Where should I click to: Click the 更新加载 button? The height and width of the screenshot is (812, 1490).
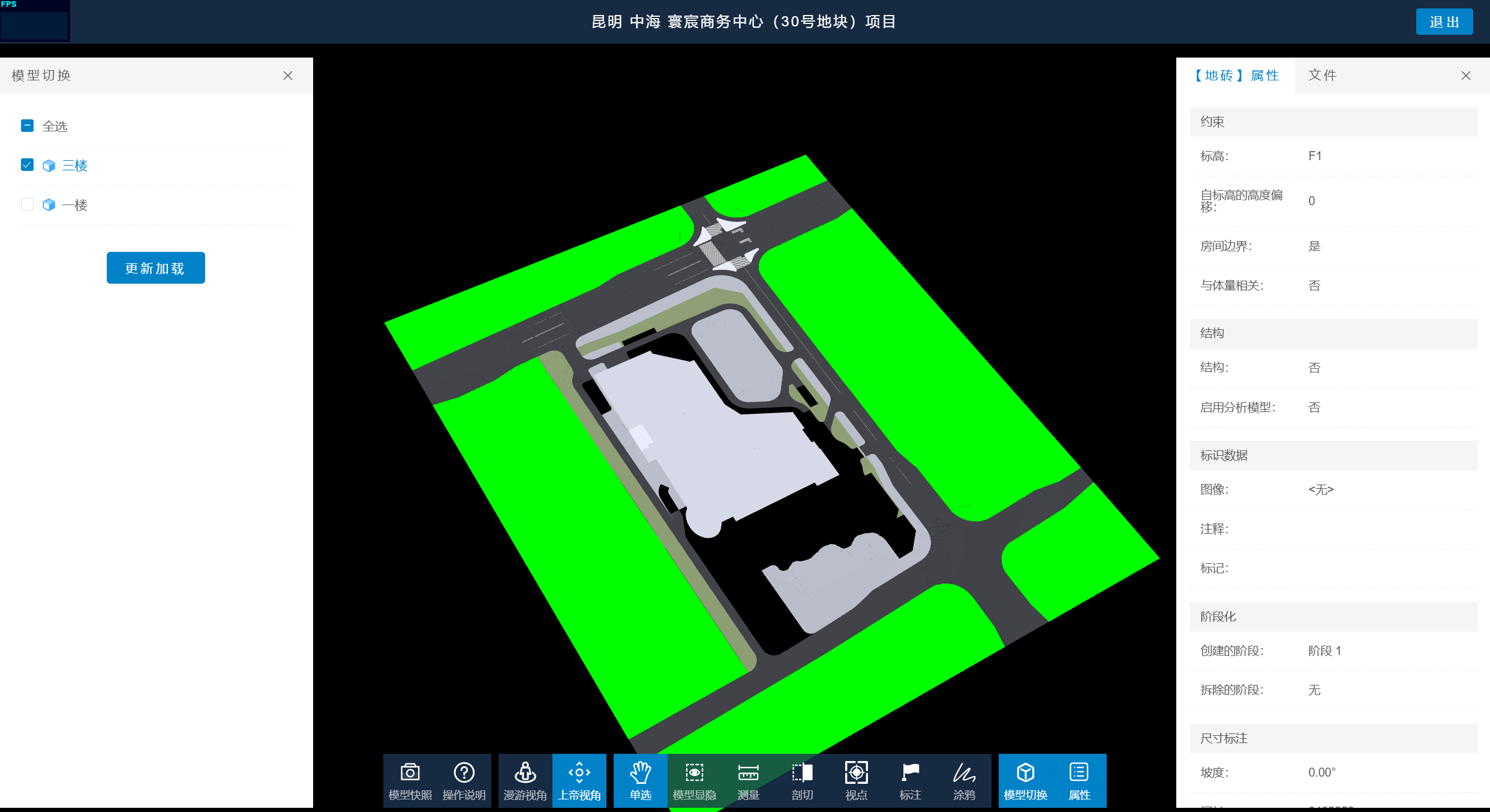click(x=156, y=268)
